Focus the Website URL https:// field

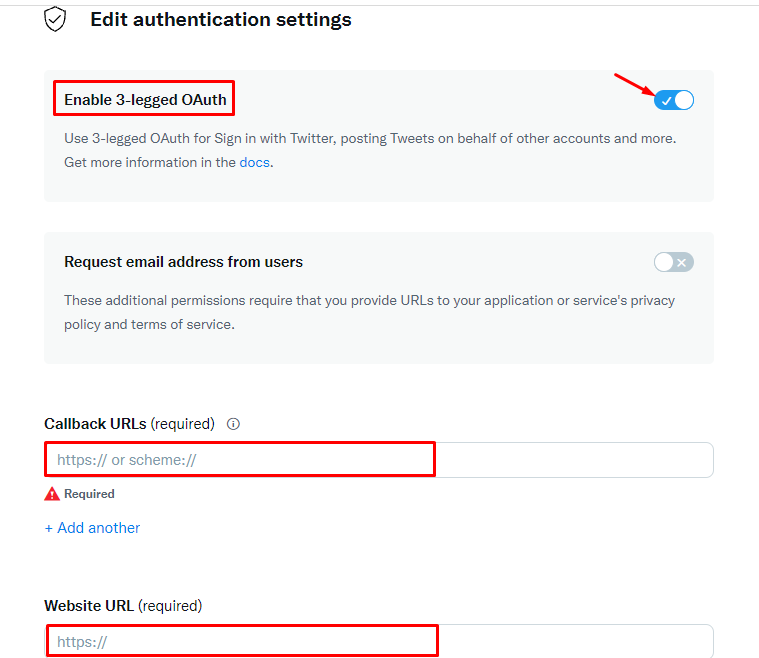379,641
